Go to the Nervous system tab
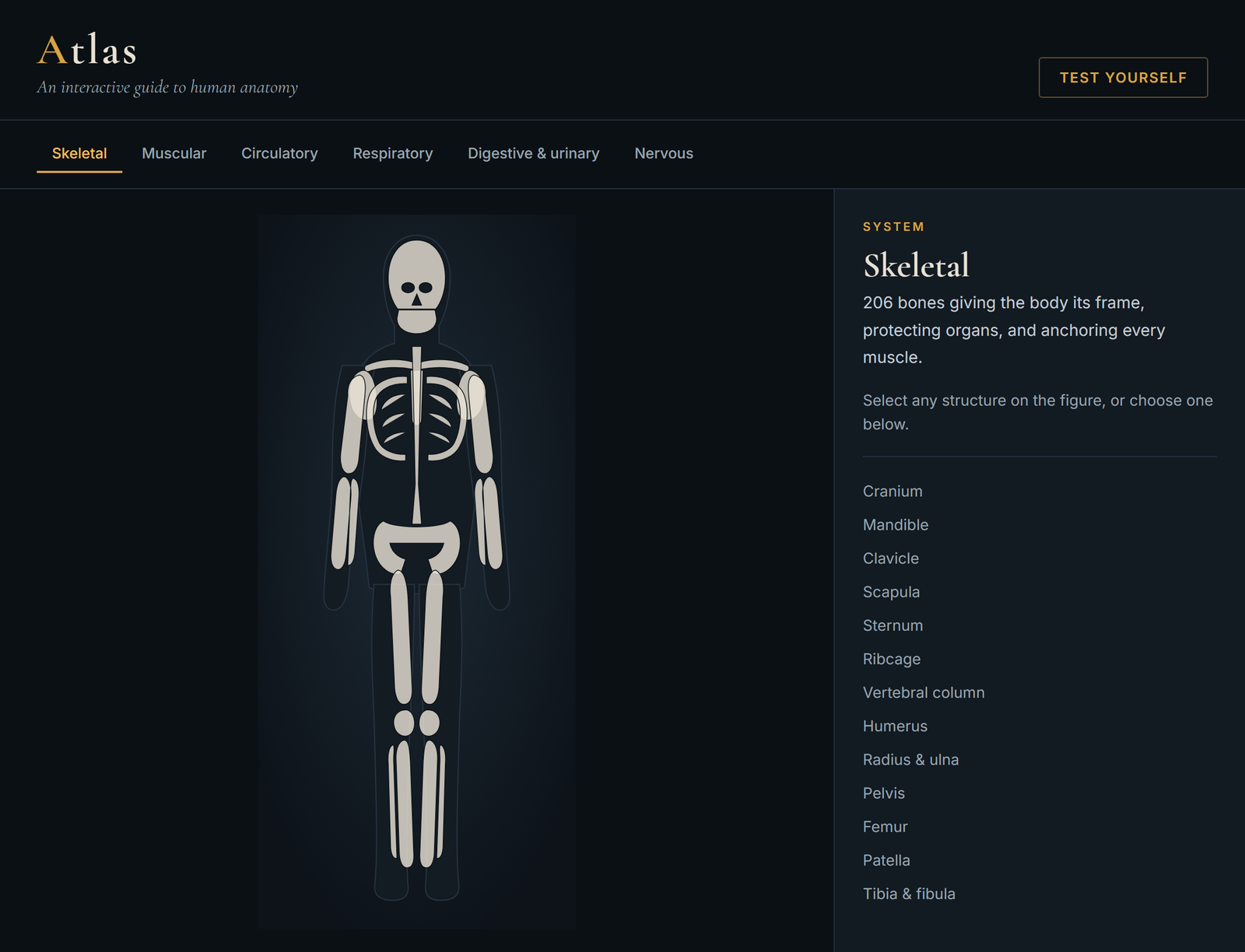This screenshot has width=1245, height=952. click(x=664, y=153)
